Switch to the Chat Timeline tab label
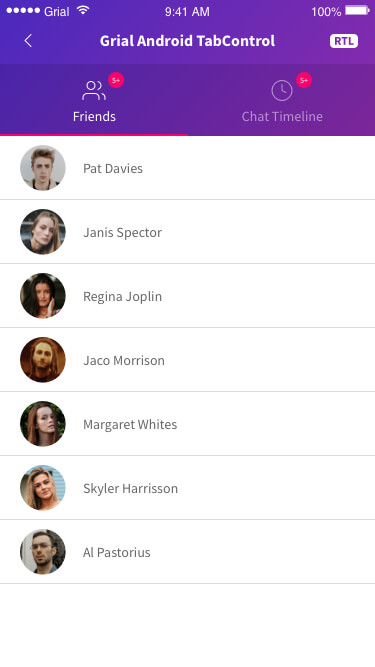The width and height of the screenshot is (375, 667). click(282, 117)
